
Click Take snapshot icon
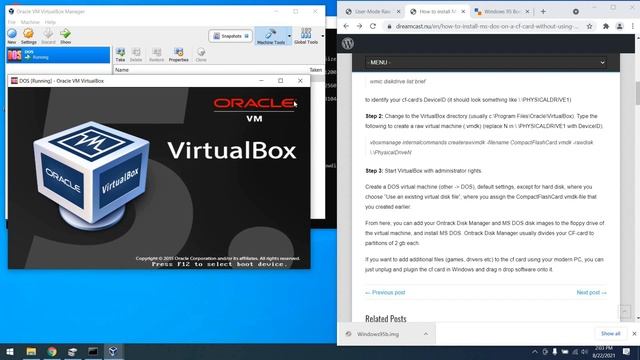120,55
